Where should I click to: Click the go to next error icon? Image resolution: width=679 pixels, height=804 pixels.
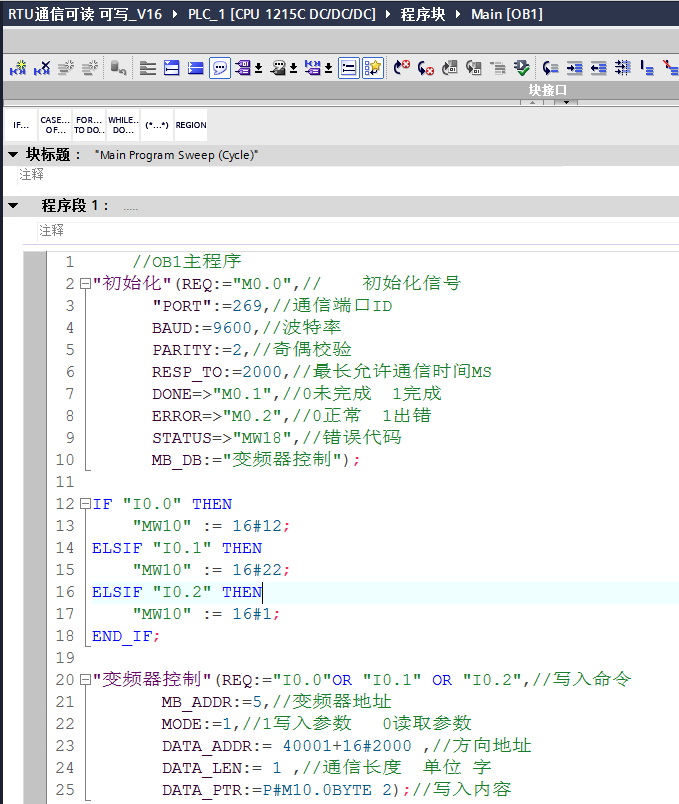pyautogui.click(x=402, y=68)
